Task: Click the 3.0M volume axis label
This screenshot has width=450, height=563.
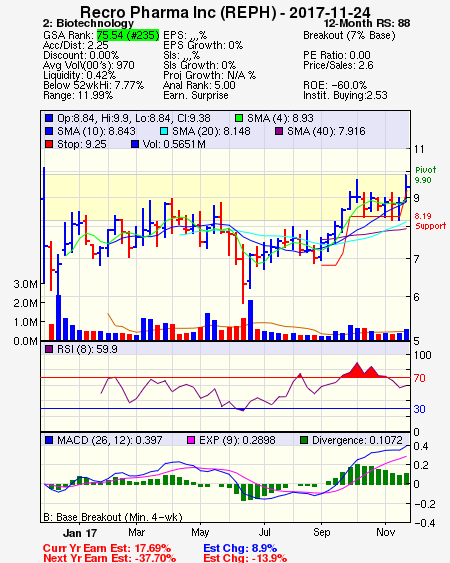Action: [25, 284]
